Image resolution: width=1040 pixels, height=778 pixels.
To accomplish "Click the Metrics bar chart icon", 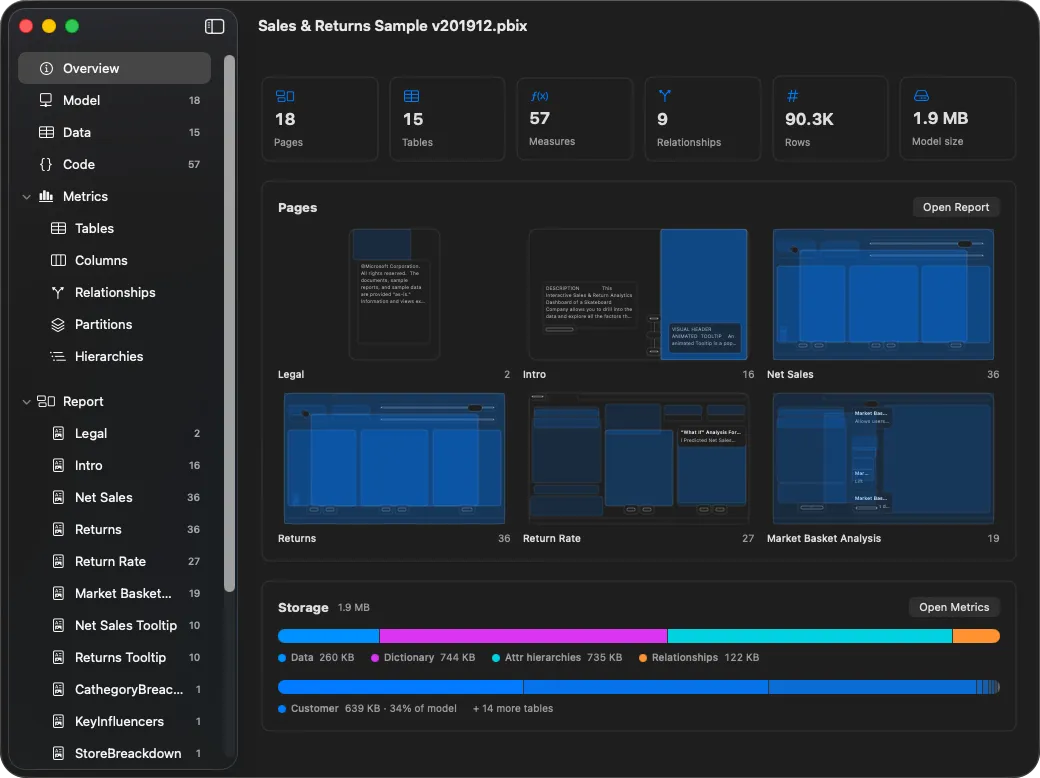I will (46, 196).
